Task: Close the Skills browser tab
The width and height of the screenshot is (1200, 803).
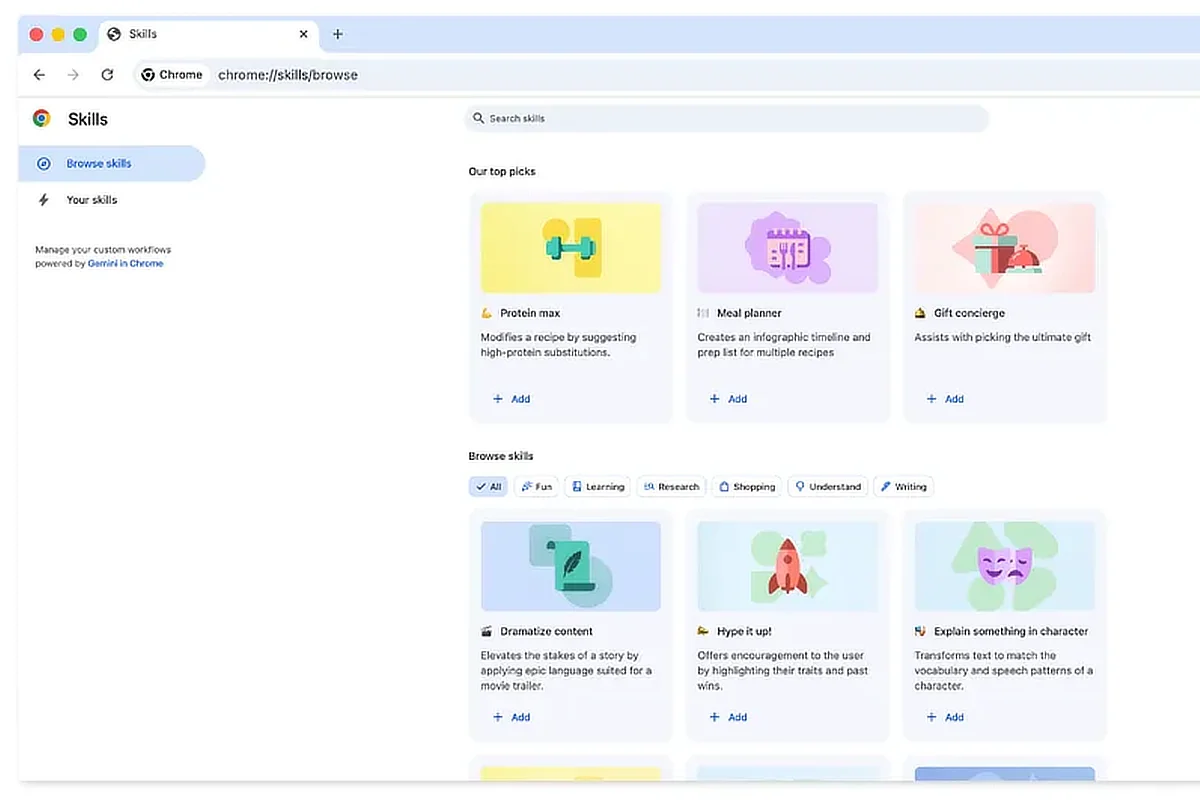Action: pos(304,34)
